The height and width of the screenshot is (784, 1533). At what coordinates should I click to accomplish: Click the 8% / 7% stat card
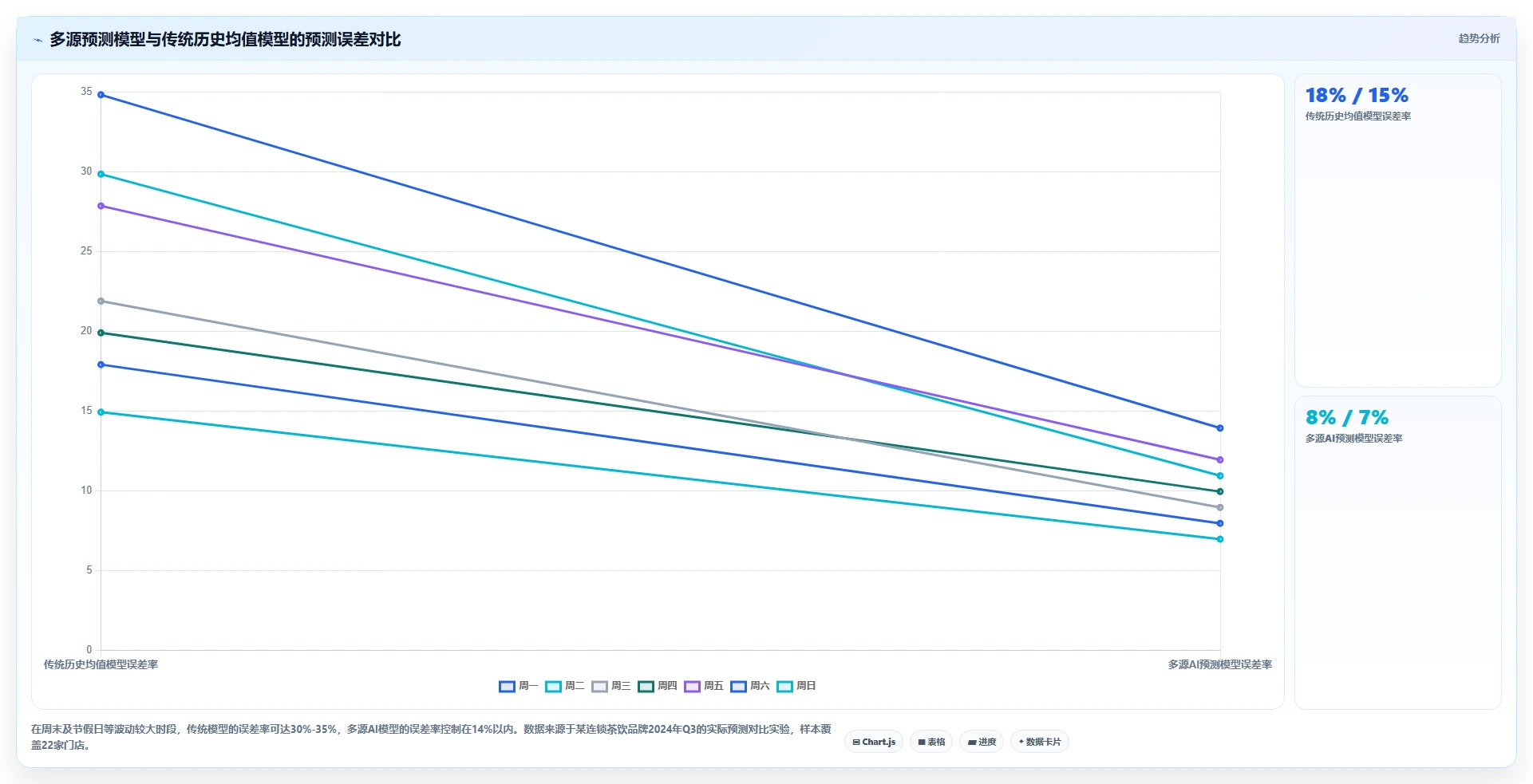[1397, 553]
